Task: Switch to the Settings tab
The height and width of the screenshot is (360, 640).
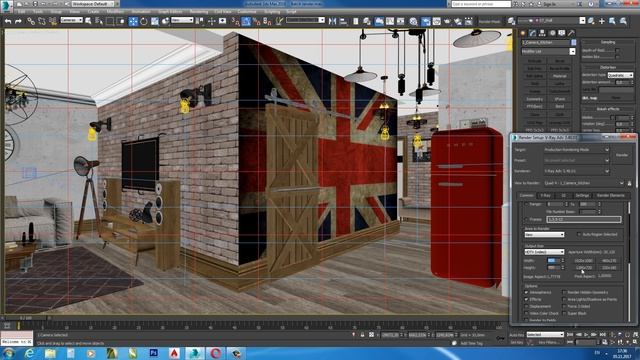Action: click(x=582, y=196)
